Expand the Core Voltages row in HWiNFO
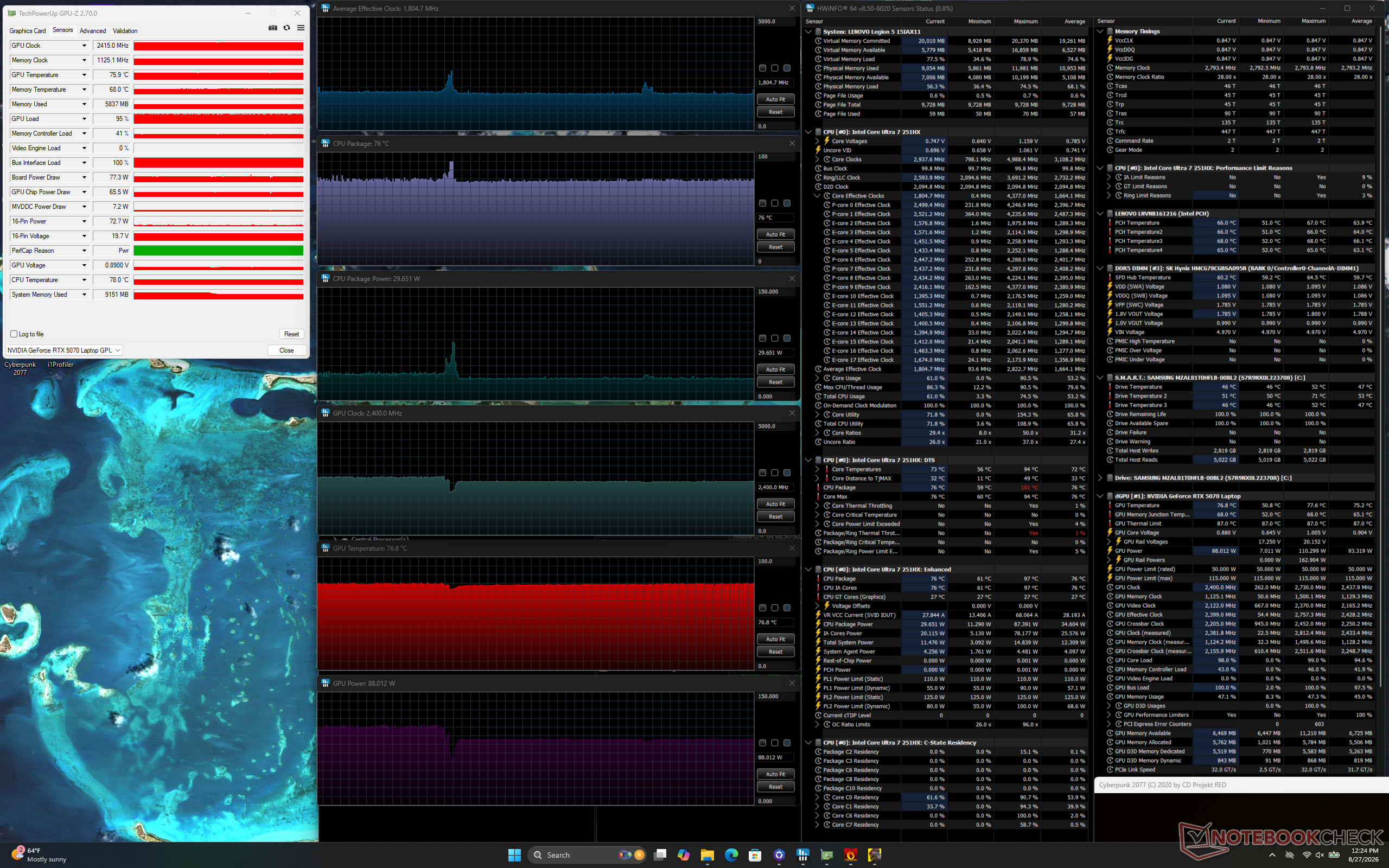 coord(818,141)
